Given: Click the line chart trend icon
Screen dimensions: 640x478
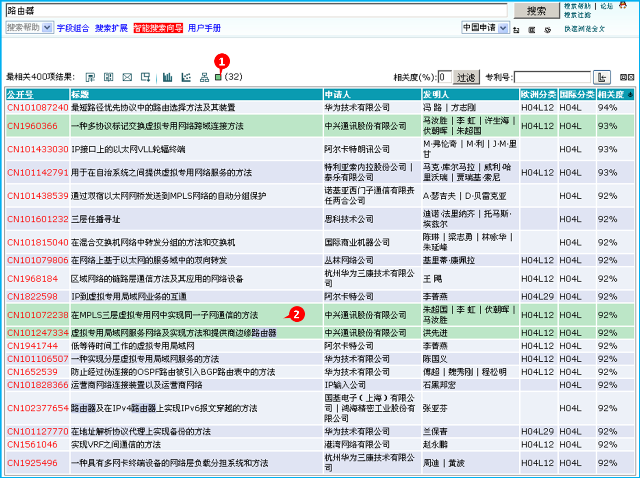Looking at the screenshot, I should (185, 77).
